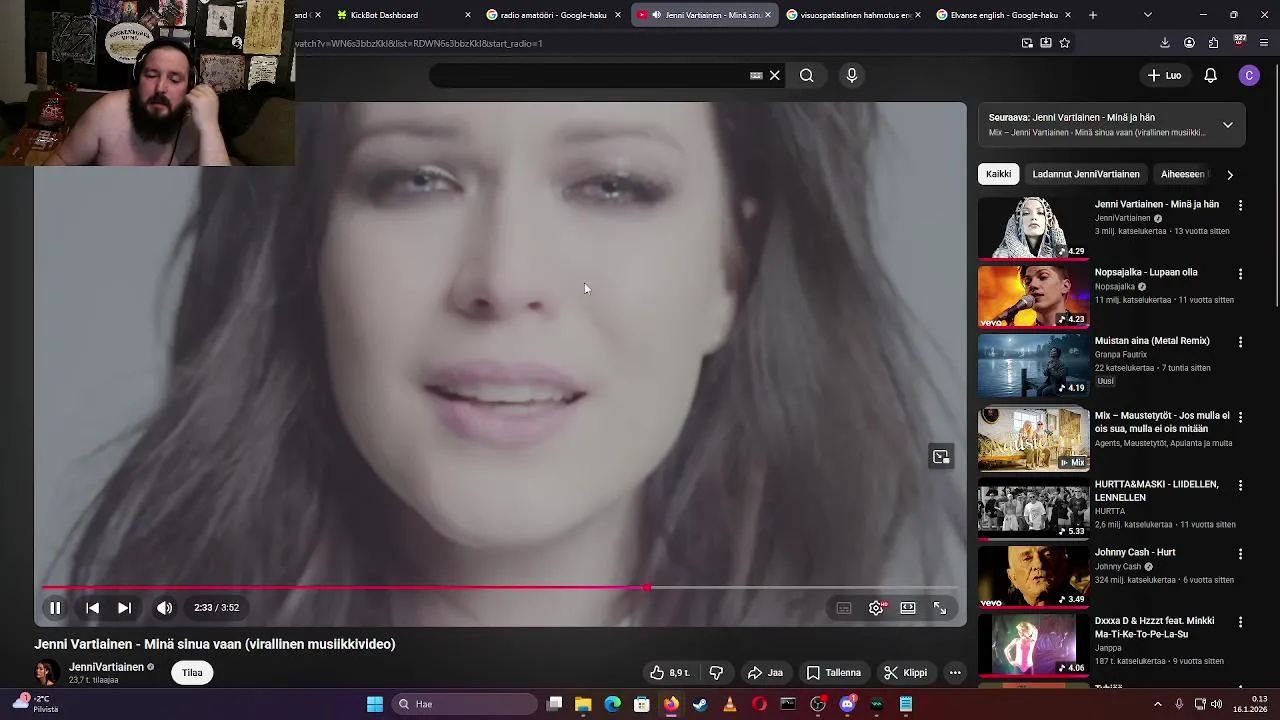This screenshot has height=720, width=1280.
Task: Dislike the video thumbs down
Action: tap(716, 672)
